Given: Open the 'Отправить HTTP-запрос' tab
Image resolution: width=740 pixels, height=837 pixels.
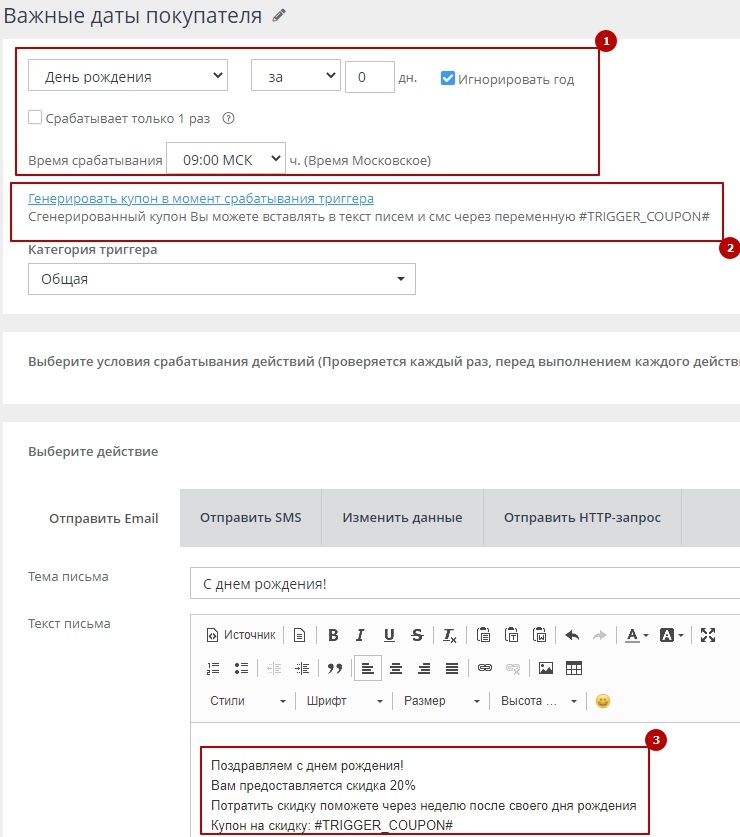Looking at the screenshot, I should point(582,518).
